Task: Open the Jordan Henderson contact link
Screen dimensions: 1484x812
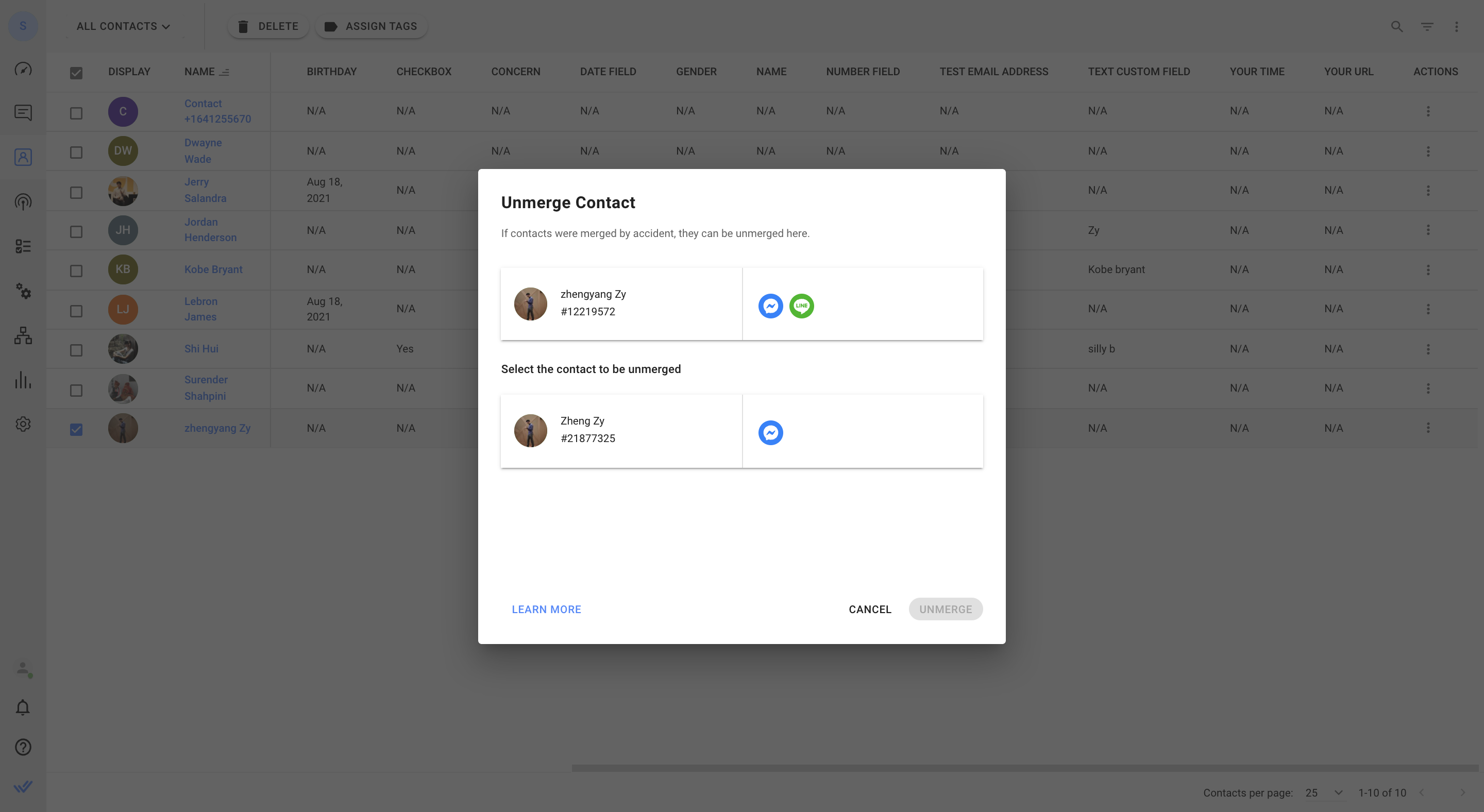Action: [x=210, y=229]
